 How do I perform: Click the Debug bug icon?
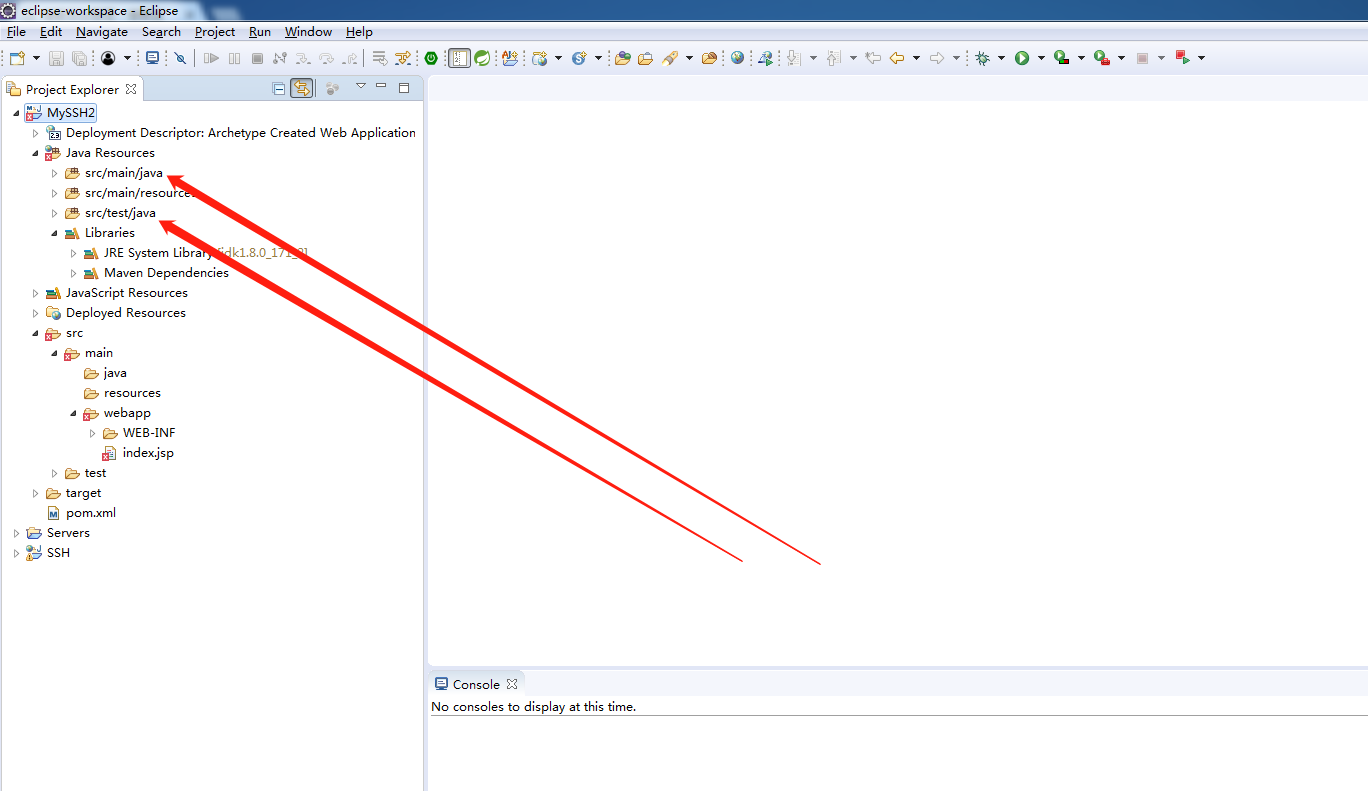tap(982, 58)
